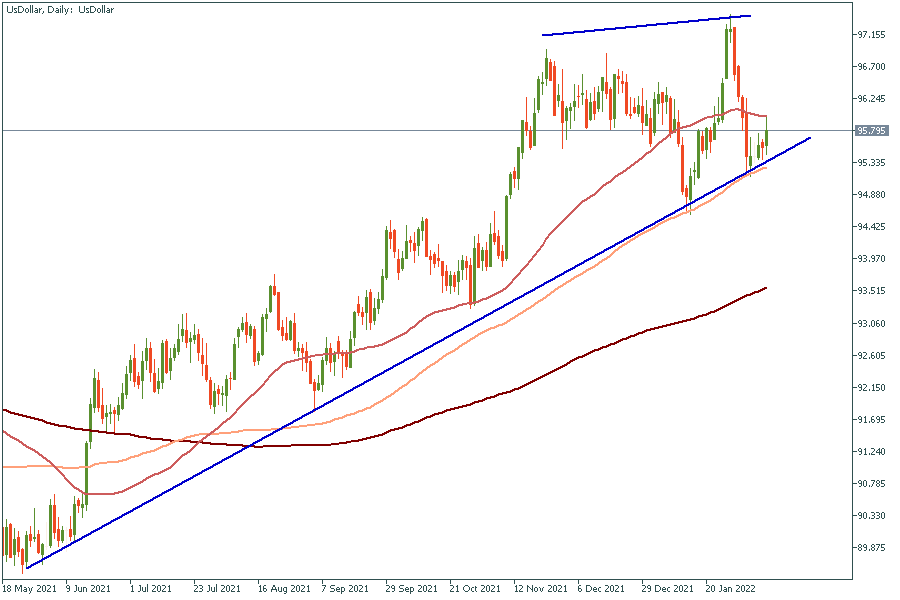900x600 pixels.
Task: Select the '21 Oct 2021' date marker
Action: point(476,589)
